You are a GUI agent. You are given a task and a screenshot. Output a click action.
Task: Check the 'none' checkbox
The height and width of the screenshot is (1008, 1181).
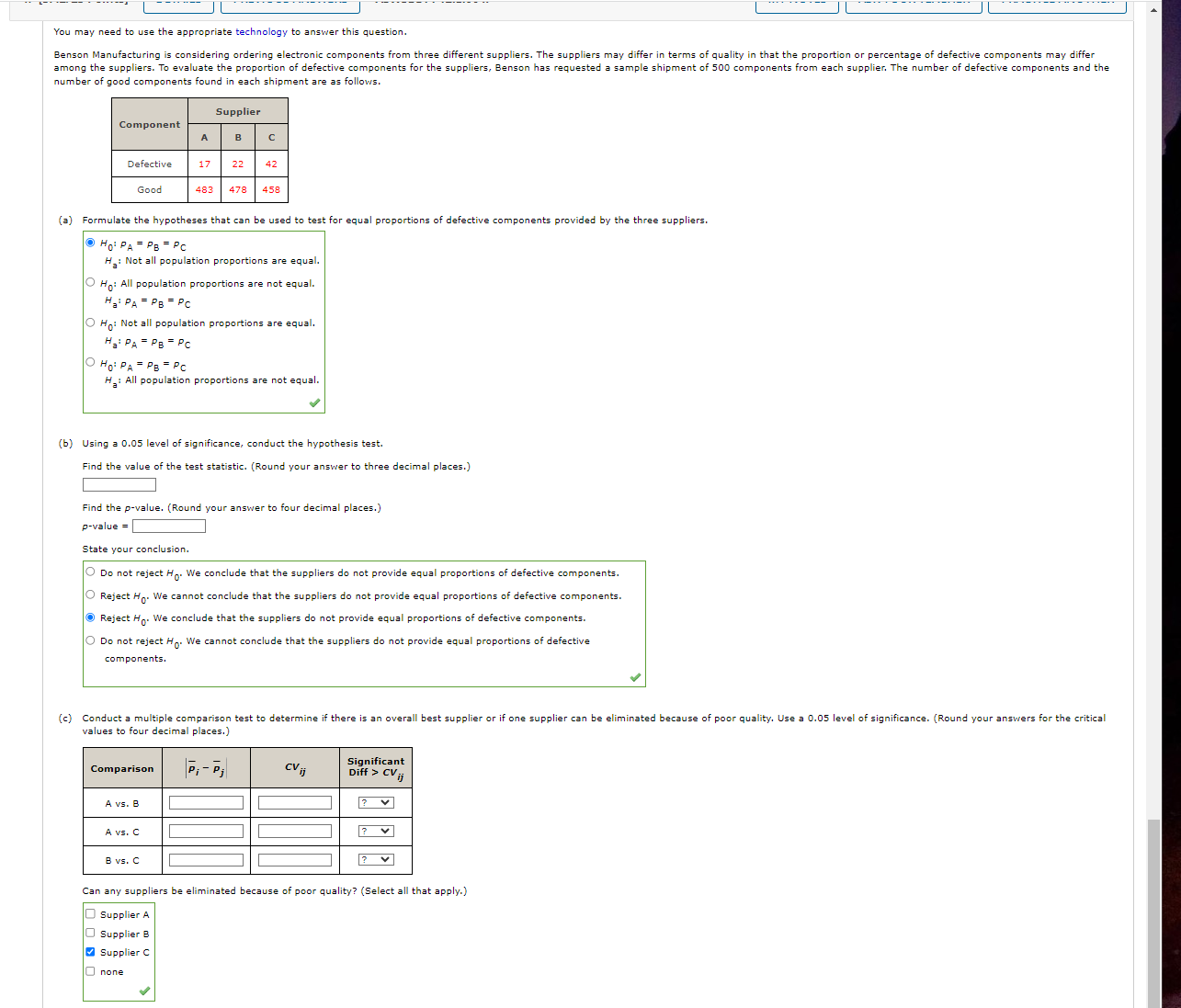(x=90, y=971)
